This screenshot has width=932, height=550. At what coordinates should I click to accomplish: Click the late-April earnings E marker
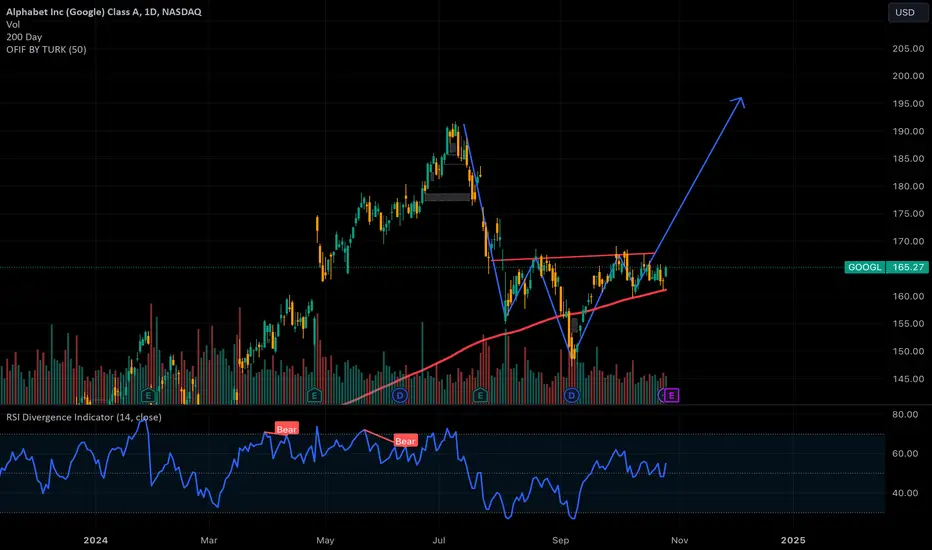pos(314,395)
